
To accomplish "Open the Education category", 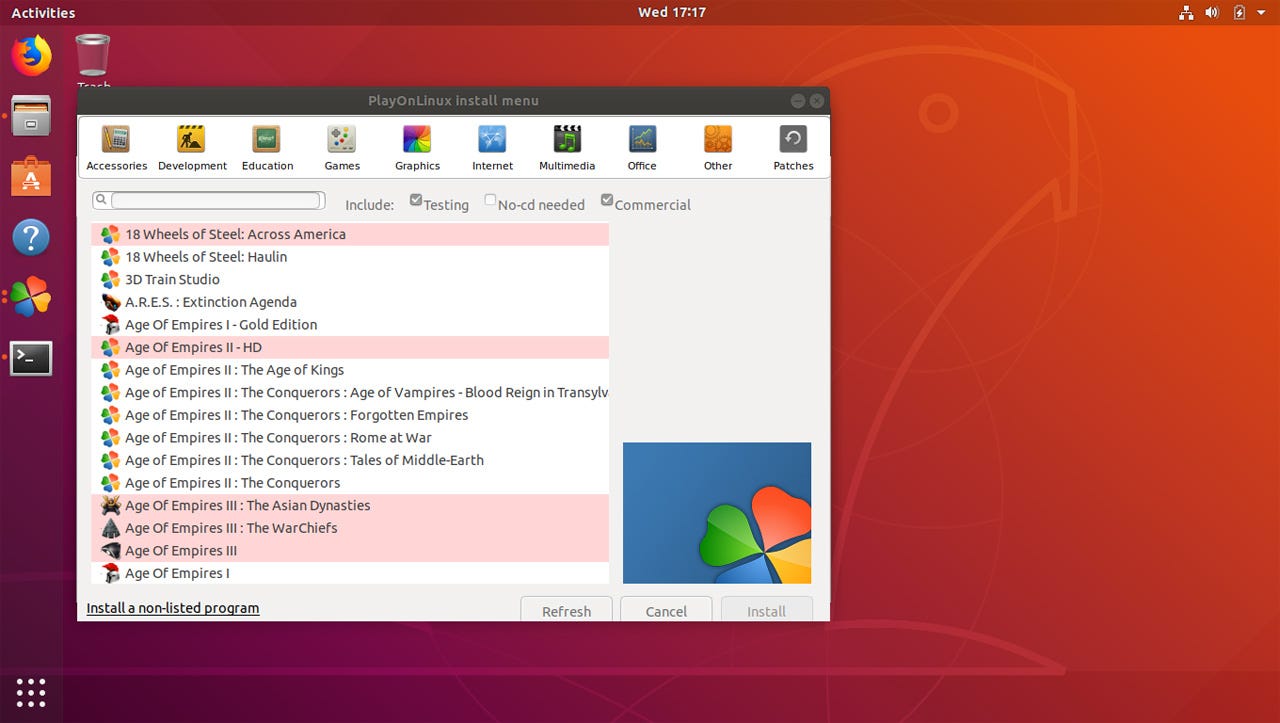I will [266, 145].
